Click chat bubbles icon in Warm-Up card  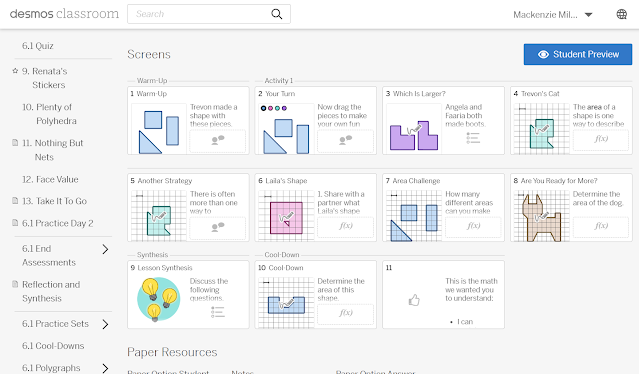(x=218, y=140)
